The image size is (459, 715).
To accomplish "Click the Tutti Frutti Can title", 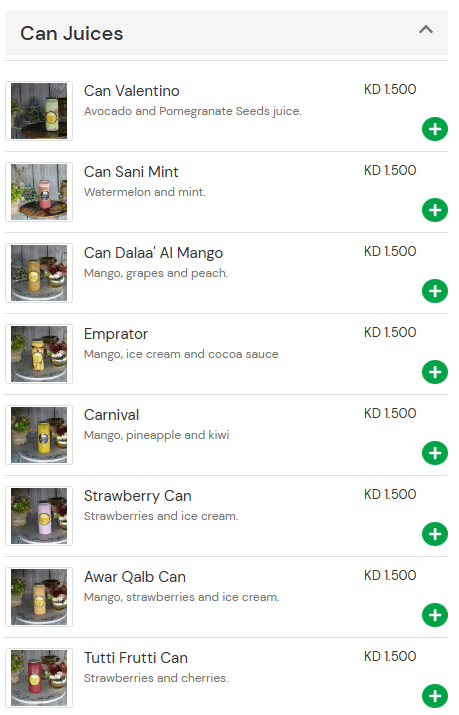I will pyautogui.click(x=136, y=658).
